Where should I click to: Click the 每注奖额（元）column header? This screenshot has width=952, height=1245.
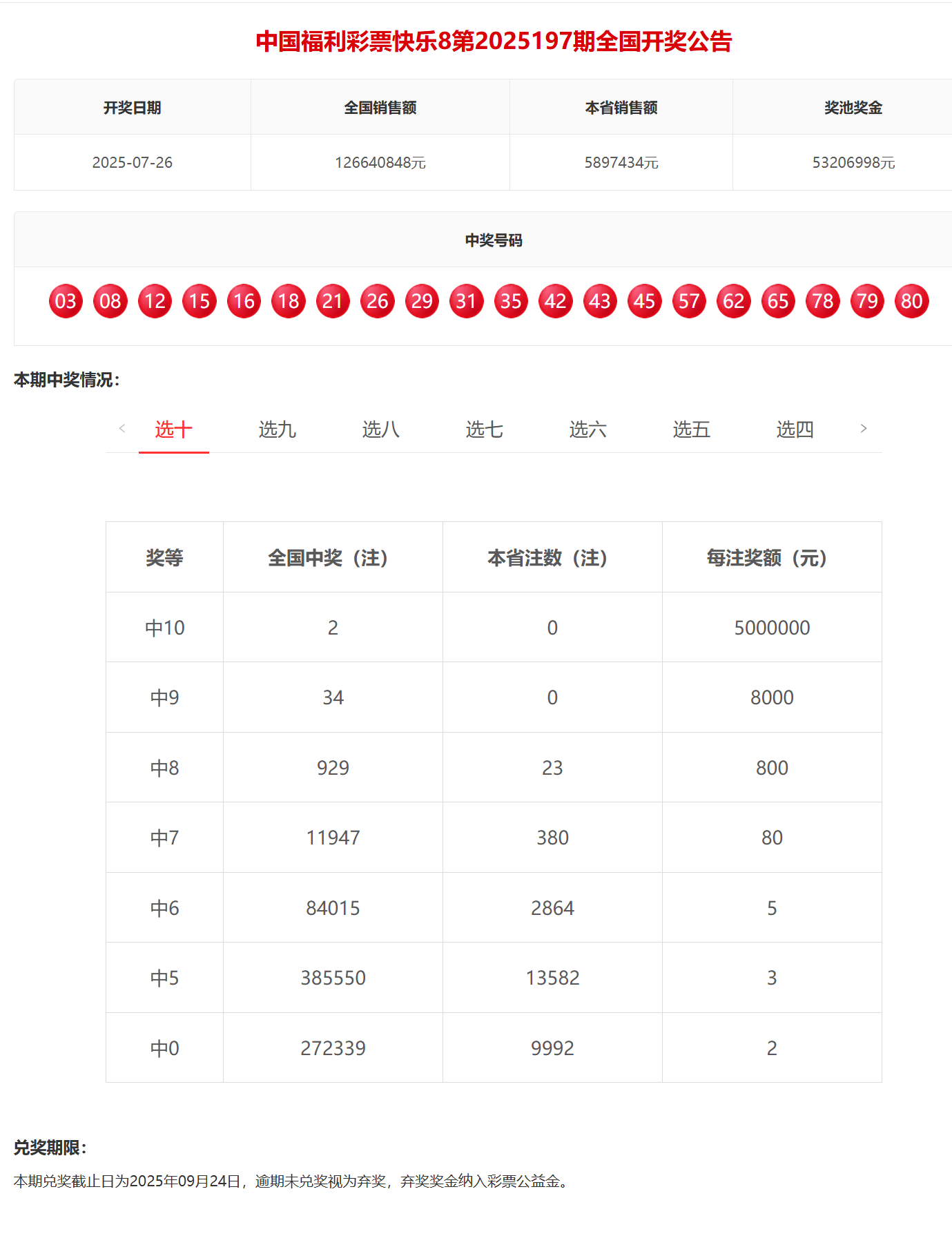772,557
